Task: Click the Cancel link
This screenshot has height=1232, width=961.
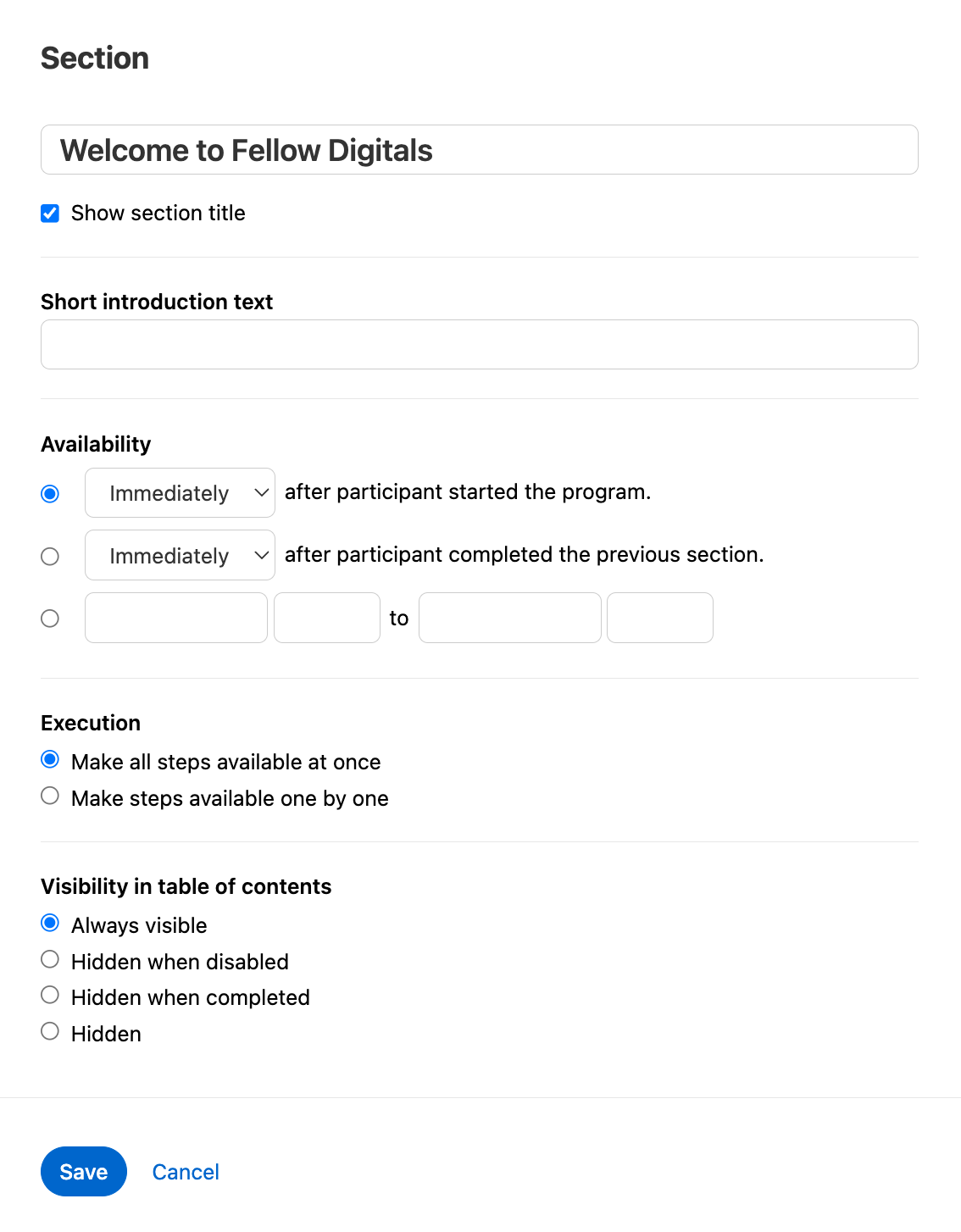Action: [186, 1172]
